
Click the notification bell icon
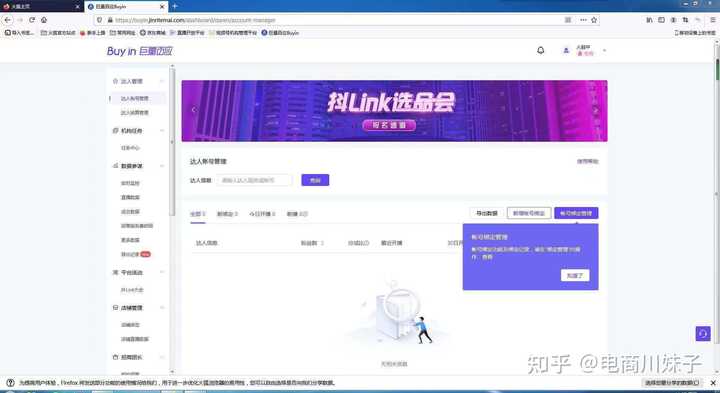[540, 51]
